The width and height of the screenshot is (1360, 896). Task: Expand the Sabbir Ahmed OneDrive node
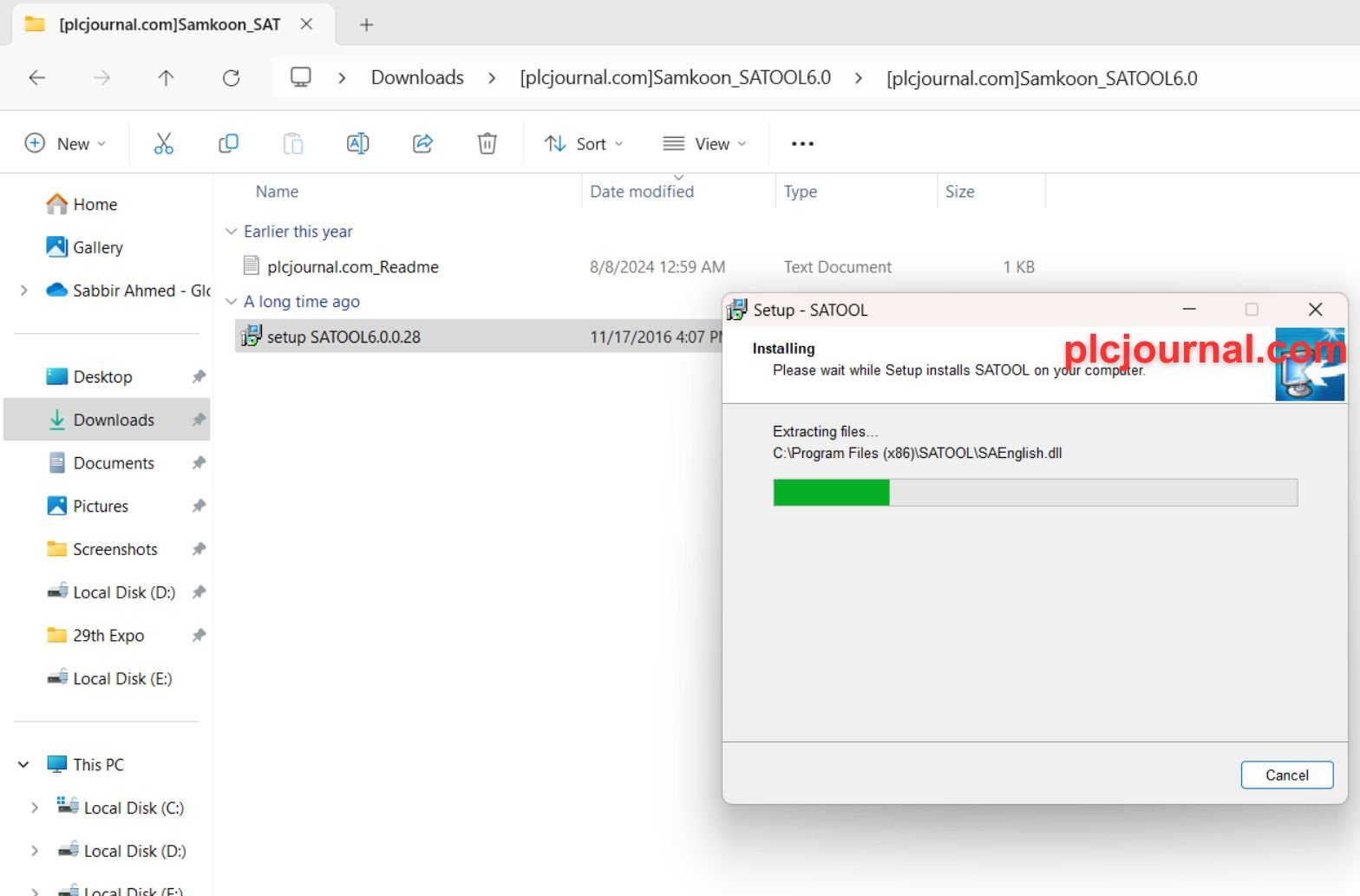[x=23, y=291]
